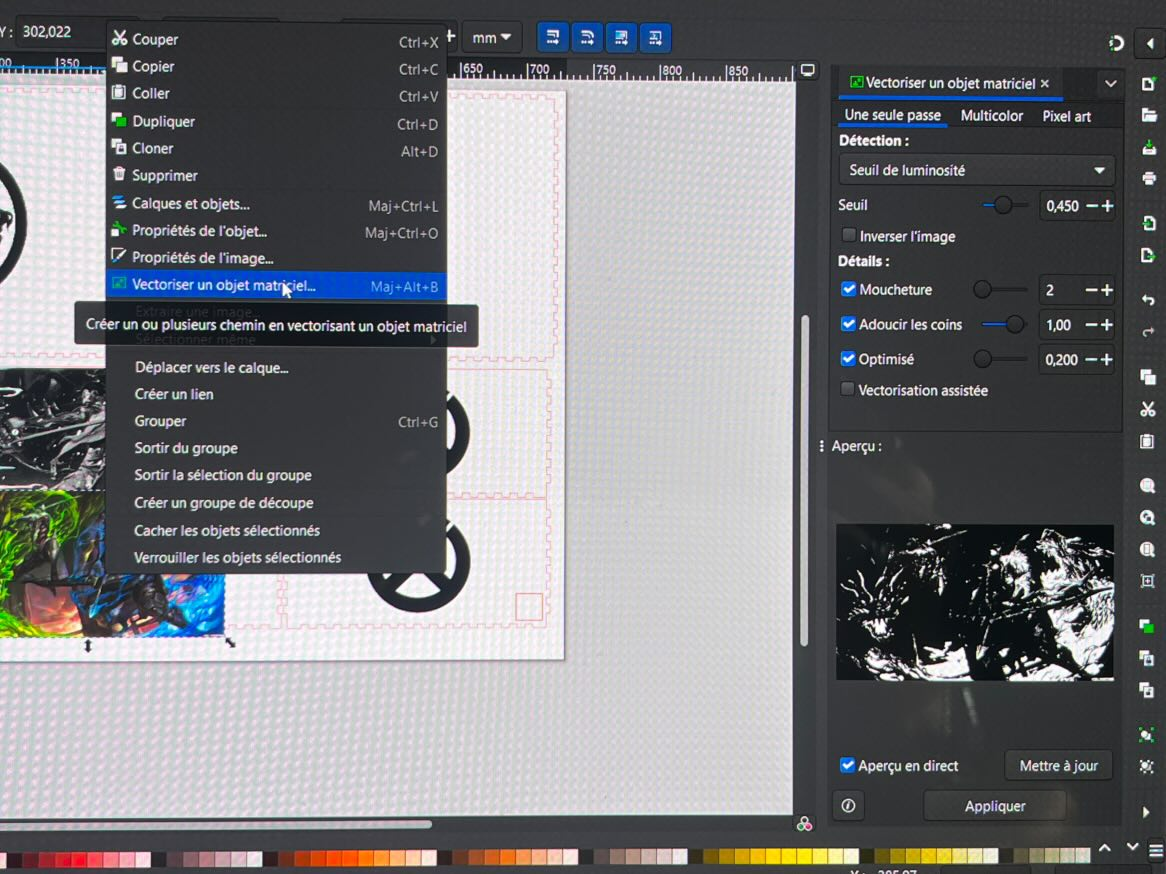This screenshot has width=1166, height=874.
Task: Undo the last action via the arrow icon
Action: [x=1148, y=300]
